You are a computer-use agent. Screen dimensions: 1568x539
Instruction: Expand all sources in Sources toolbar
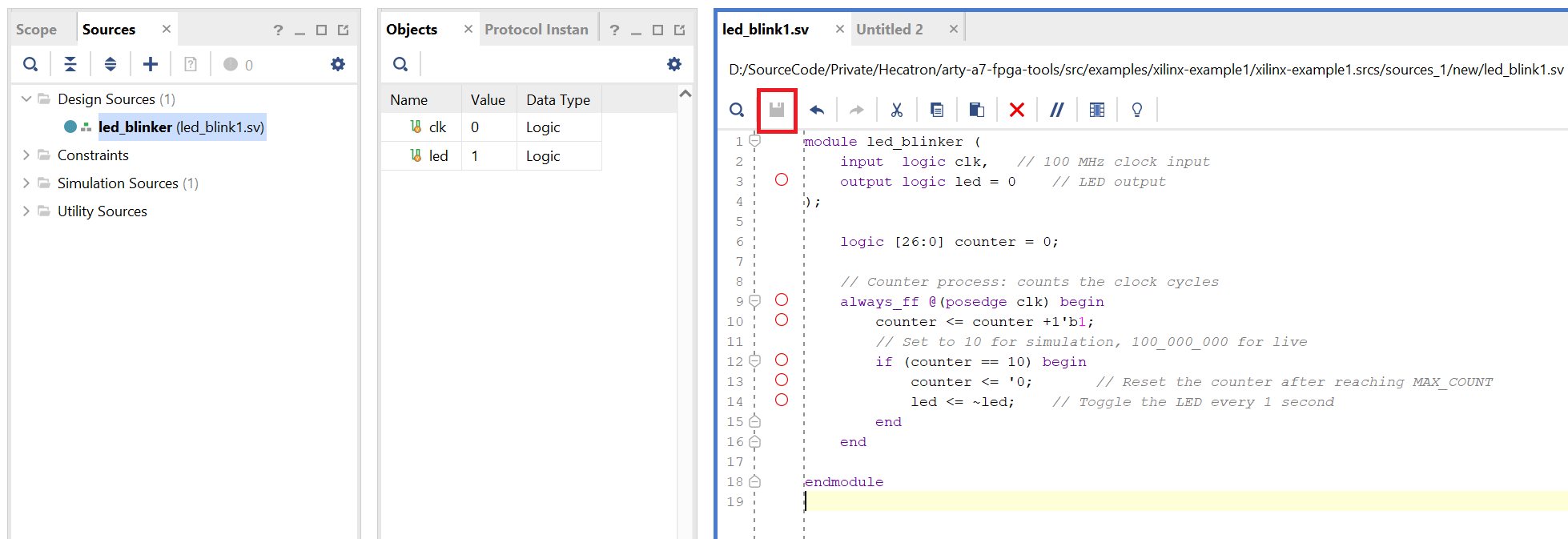(111, 64)
